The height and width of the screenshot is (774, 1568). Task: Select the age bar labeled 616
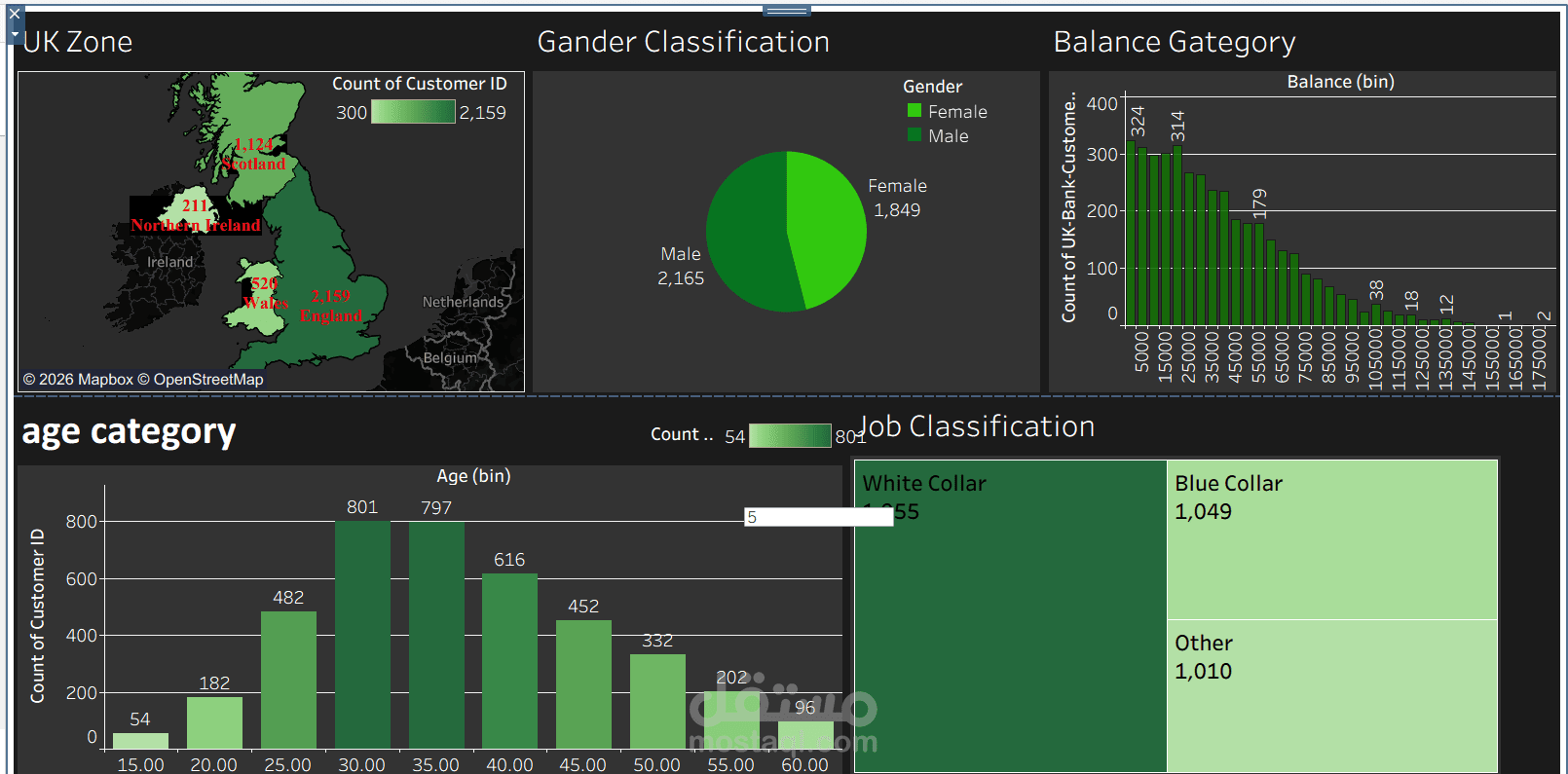(509, 661)
